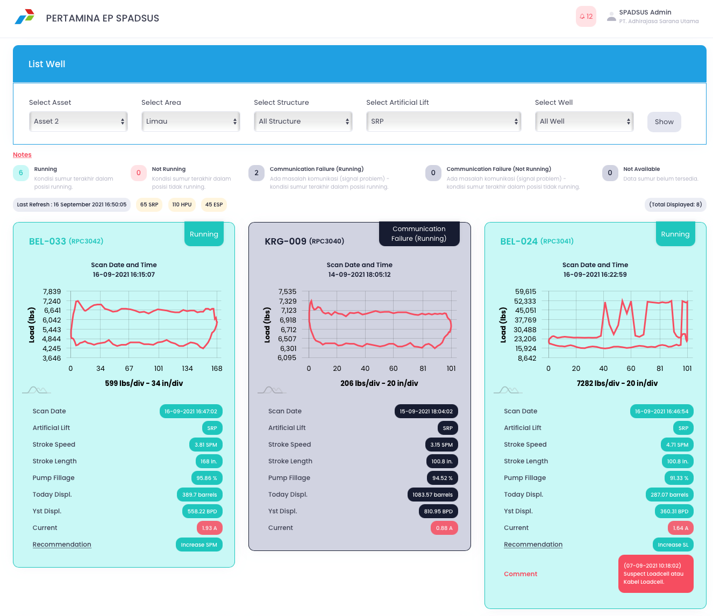Click the SPADSUS Admin user avatar

[611, 17]
